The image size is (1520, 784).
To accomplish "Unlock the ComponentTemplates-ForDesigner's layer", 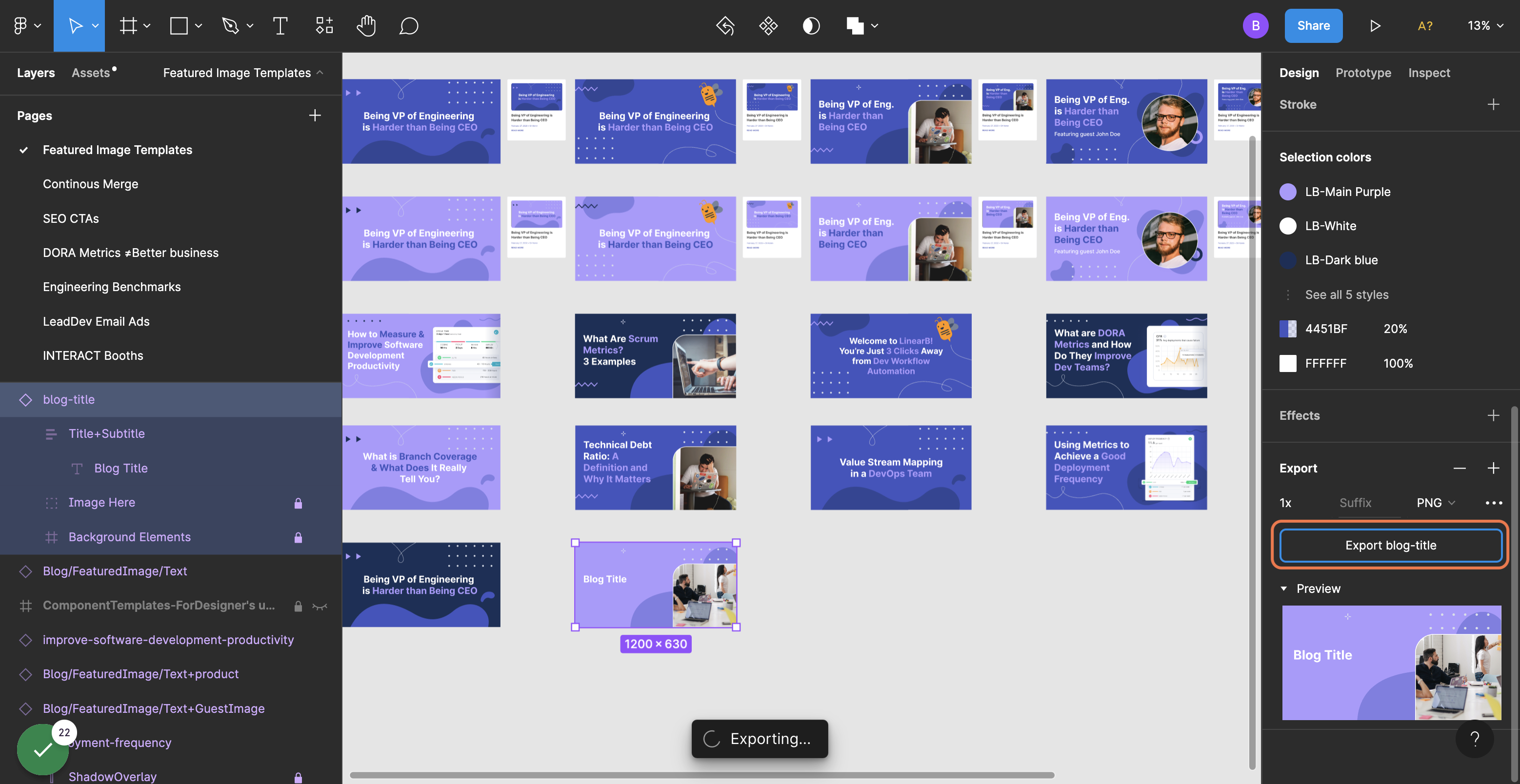I will pyautogui.click(x=298, y=606).
